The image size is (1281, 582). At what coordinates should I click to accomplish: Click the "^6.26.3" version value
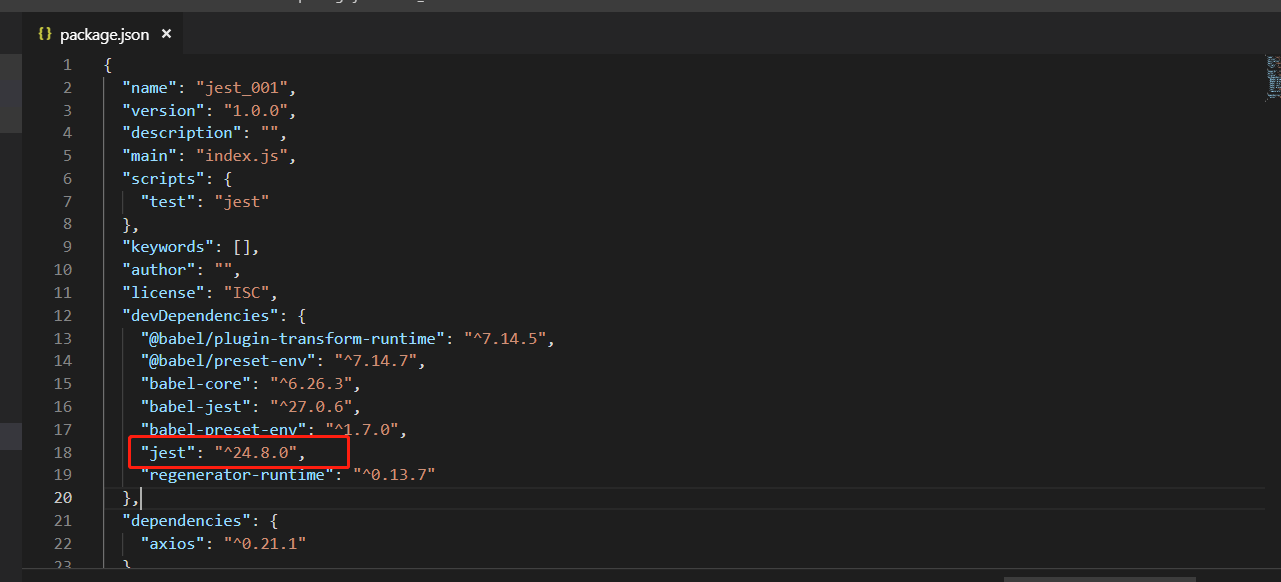click(x=311, y=384)
